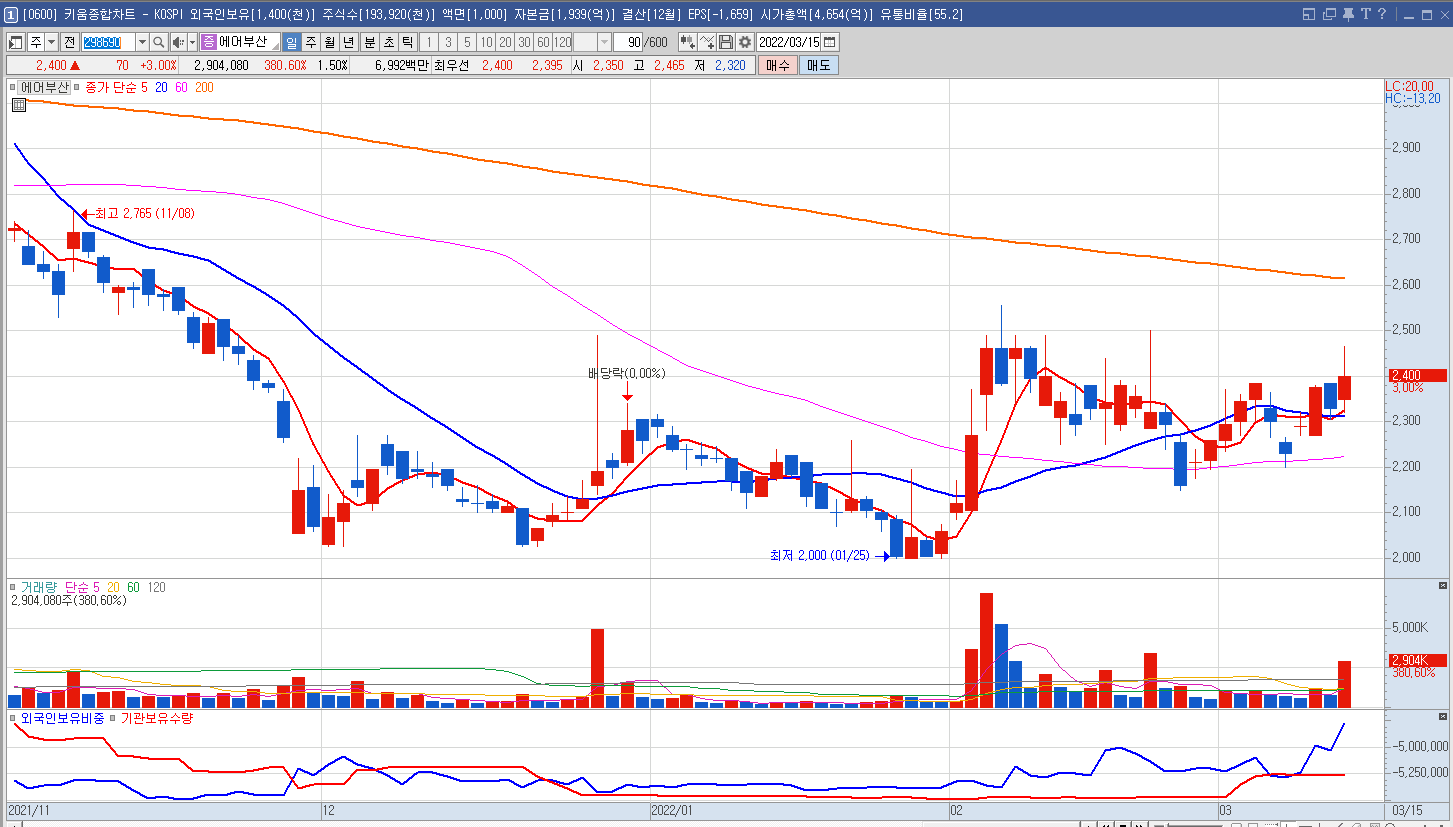Open the calendar date picker icon
Viewport: 1453px width, 827px height.
(830, 42)
